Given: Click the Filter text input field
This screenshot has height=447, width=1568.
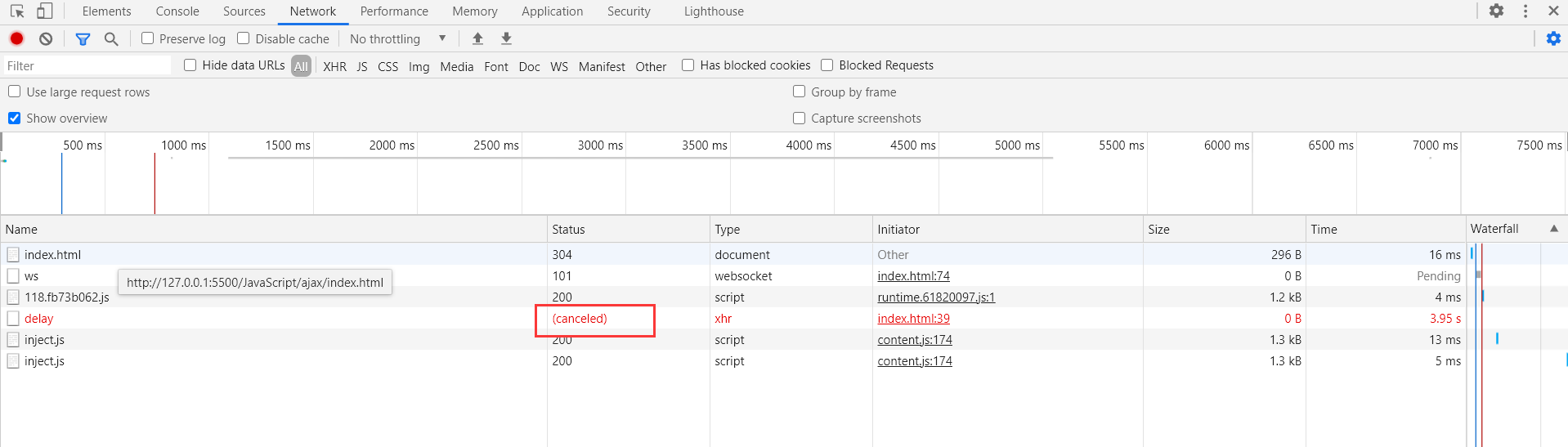Looking at the screenshot, I should click(86, 66).
